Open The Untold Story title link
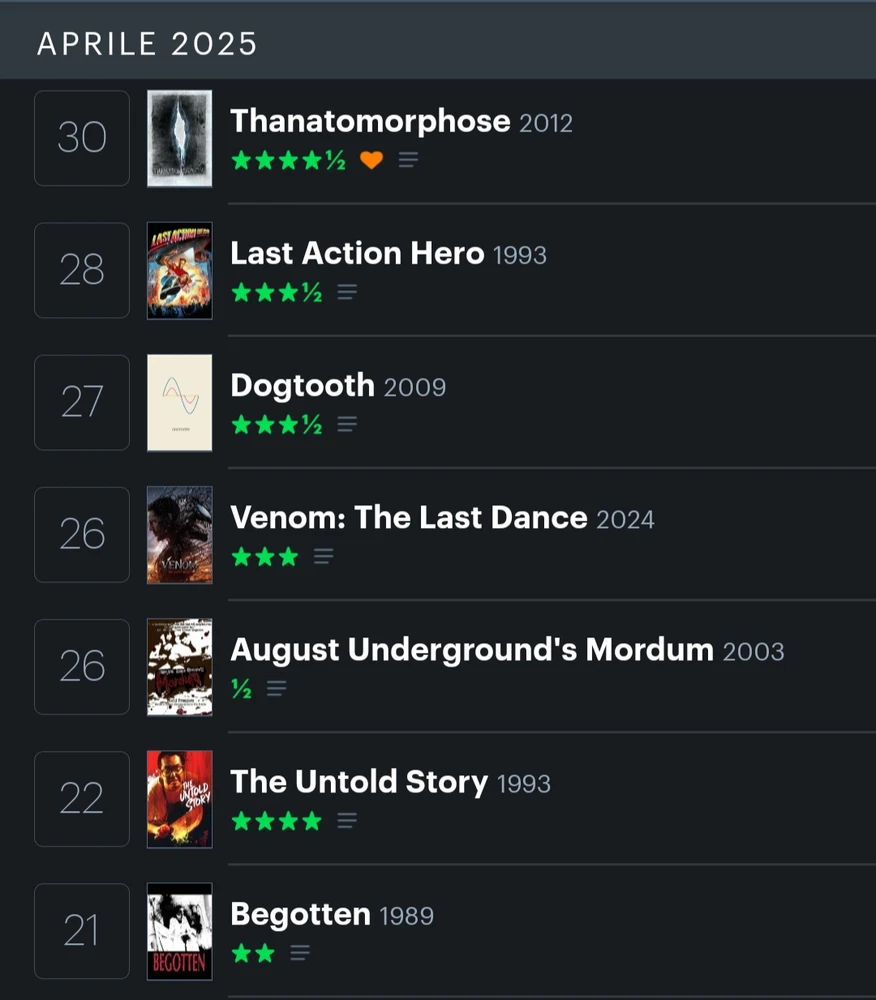 359,781
